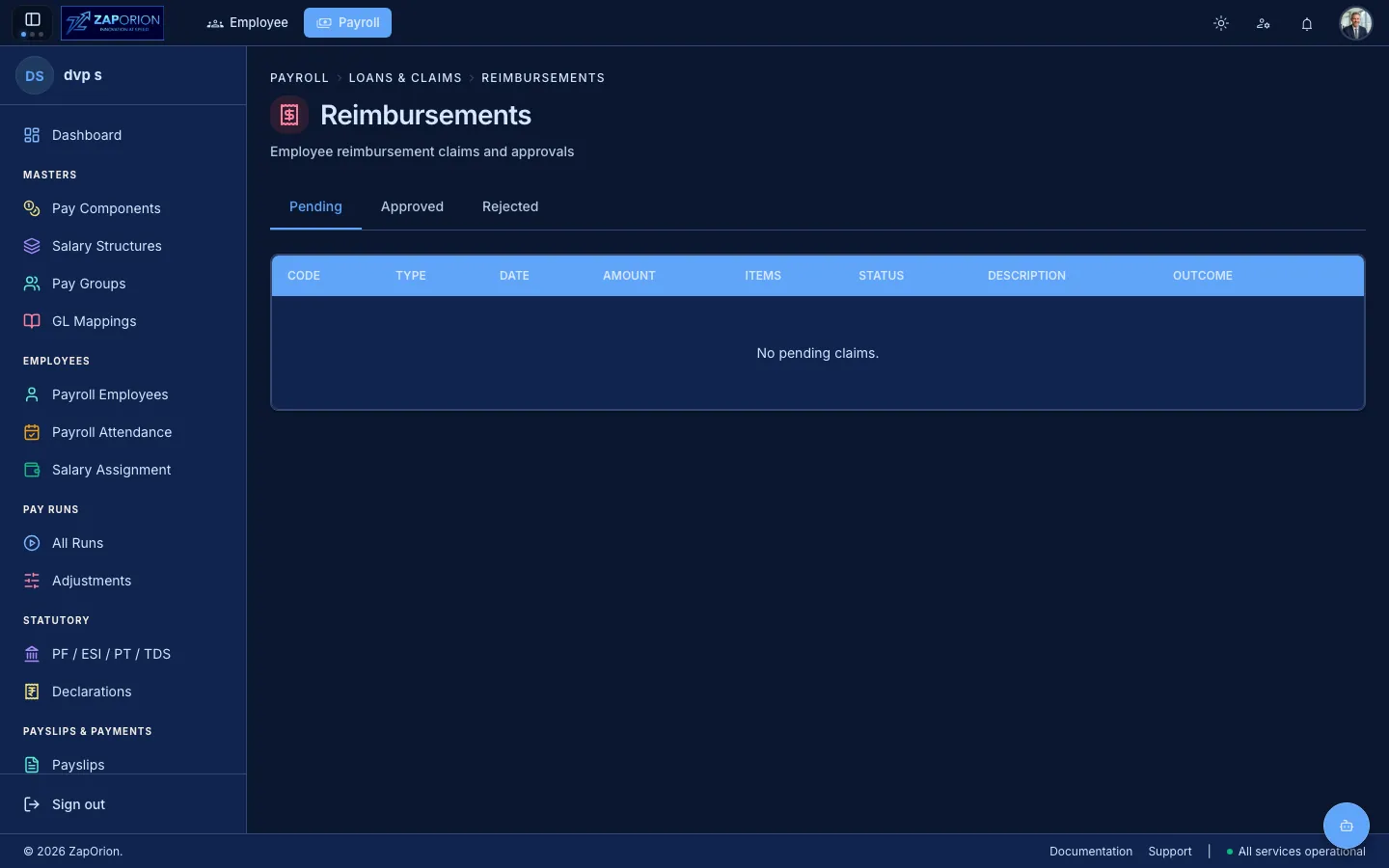
Task: Open the Documentation footer link
Action: click(1091, 852)
